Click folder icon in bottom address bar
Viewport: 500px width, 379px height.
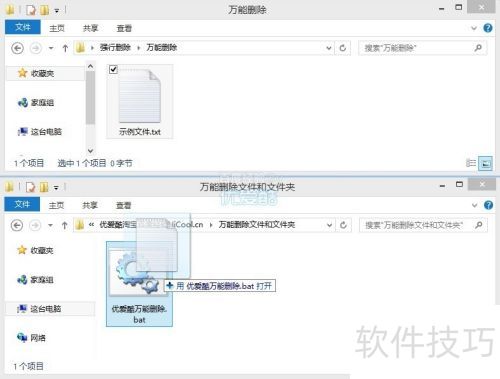point(79,225)
